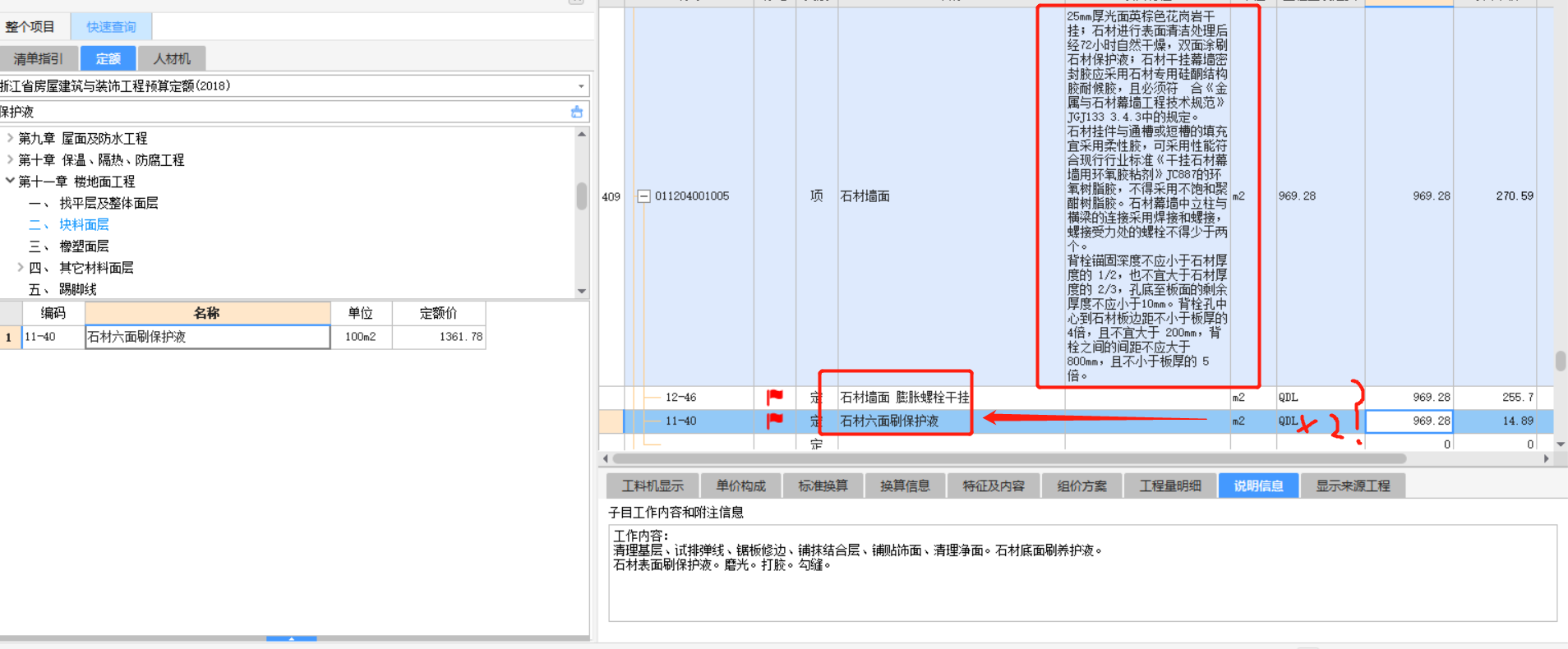Viewport: 1568px width, 649px height.
Task: Open the 特征及内容 tab
Action: [x=994, y=486]
